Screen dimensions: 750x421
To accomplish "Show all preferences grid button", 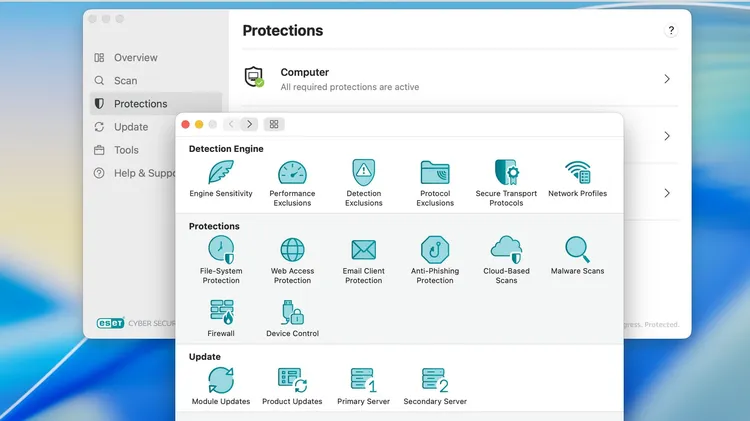I will pos(274,124).
